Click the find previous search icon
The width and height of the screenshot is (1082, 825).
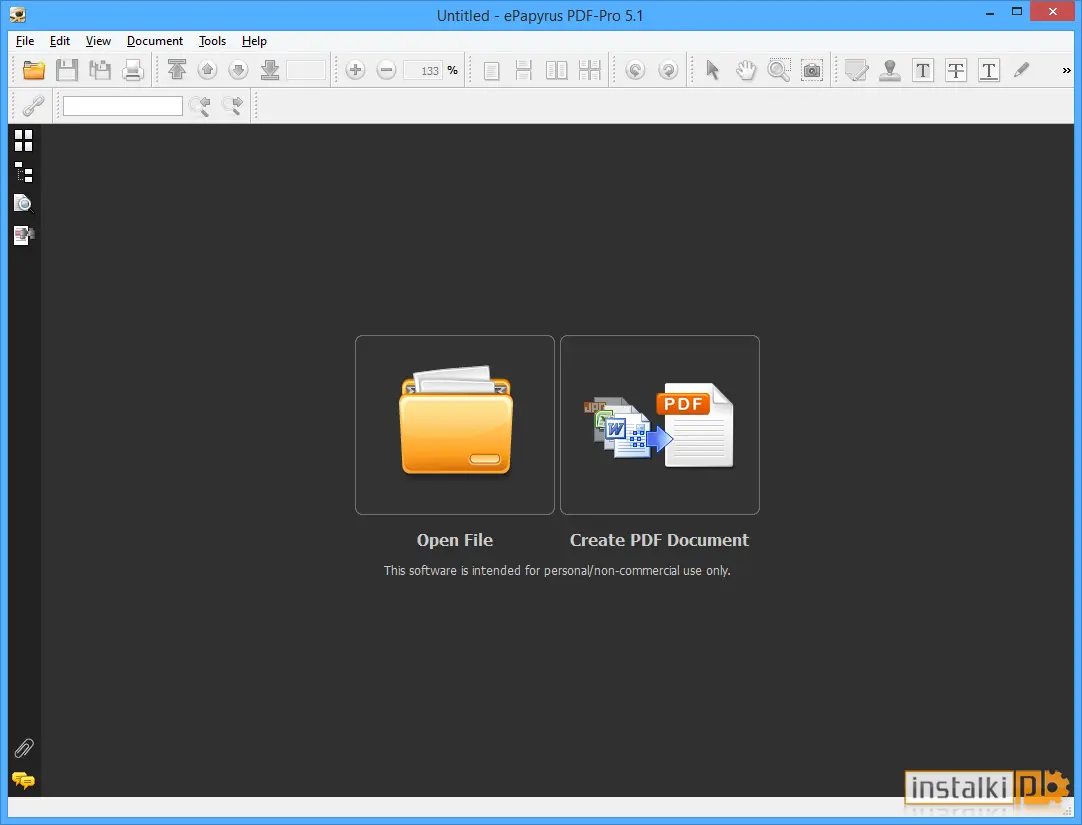pyautogui.click(x=200, y=106)
